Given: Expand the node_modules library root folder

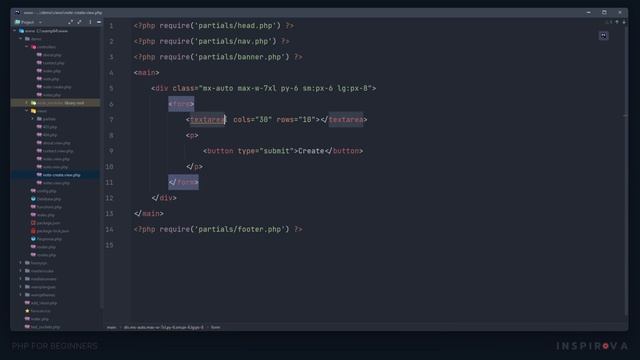Looking at the screenshot, I should pyautogui.click(x=27, y=103).
